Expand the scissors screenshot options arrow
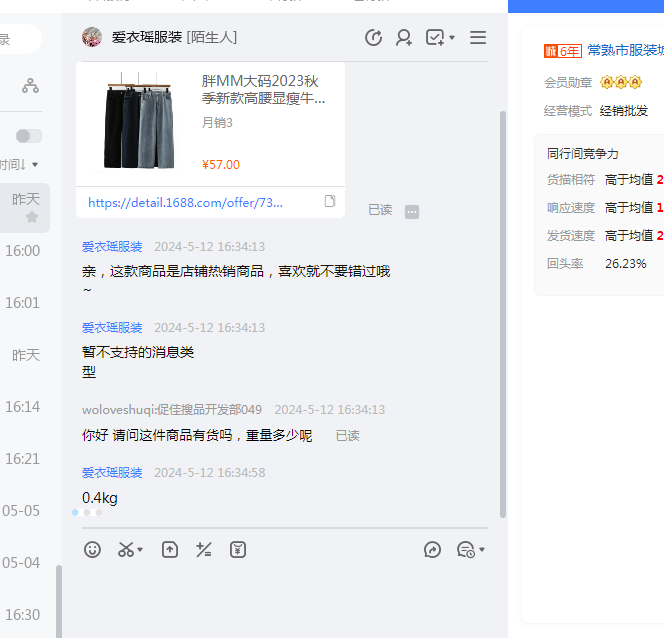Viewport: 664px width, 638px height. tap(141, 550)
